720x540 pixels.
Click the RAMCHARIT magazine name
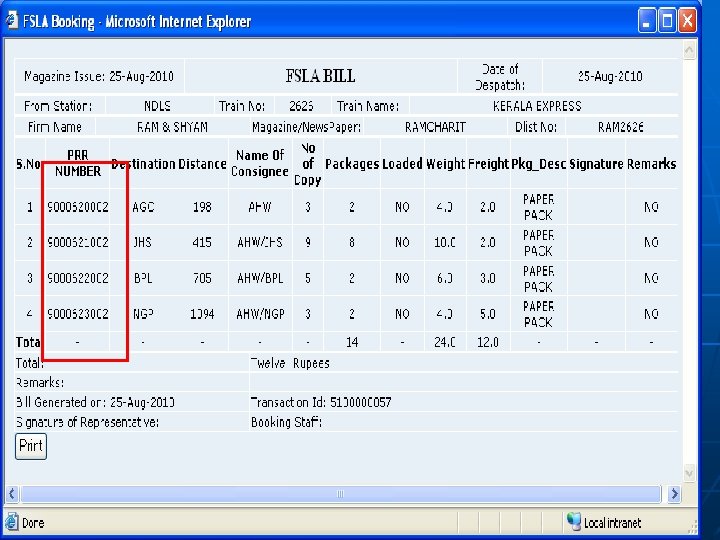coord(435,127)
